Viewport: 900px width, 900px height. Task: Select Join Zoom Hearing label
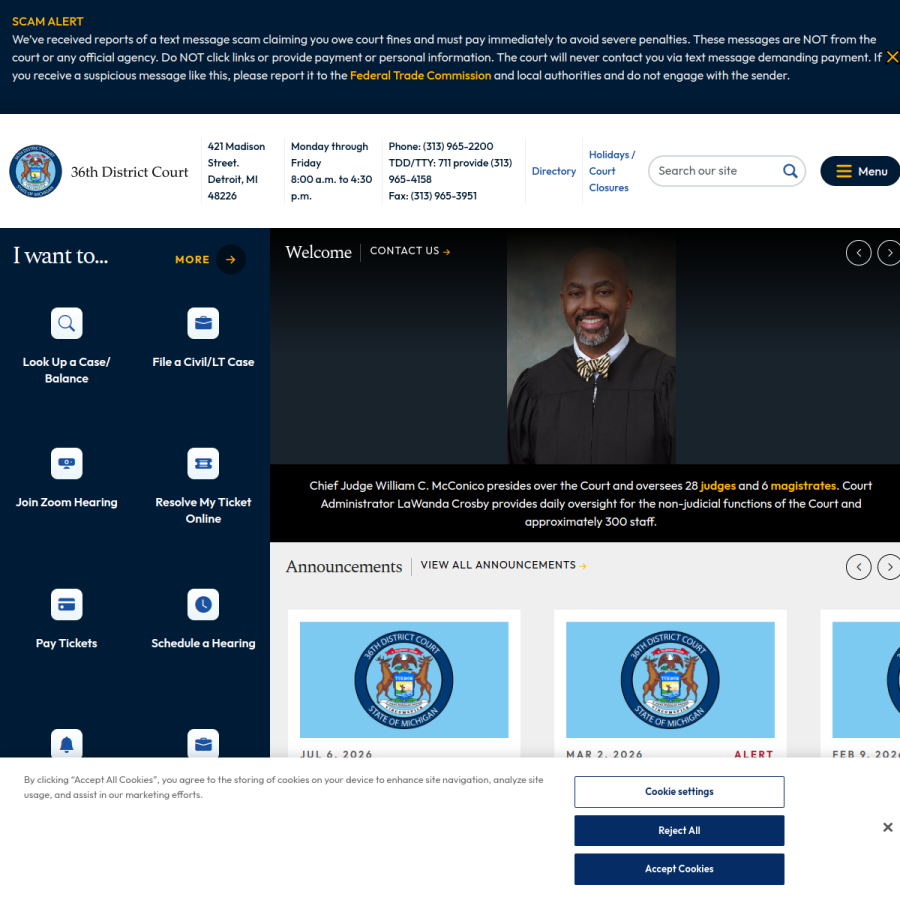tap(67, 502)
